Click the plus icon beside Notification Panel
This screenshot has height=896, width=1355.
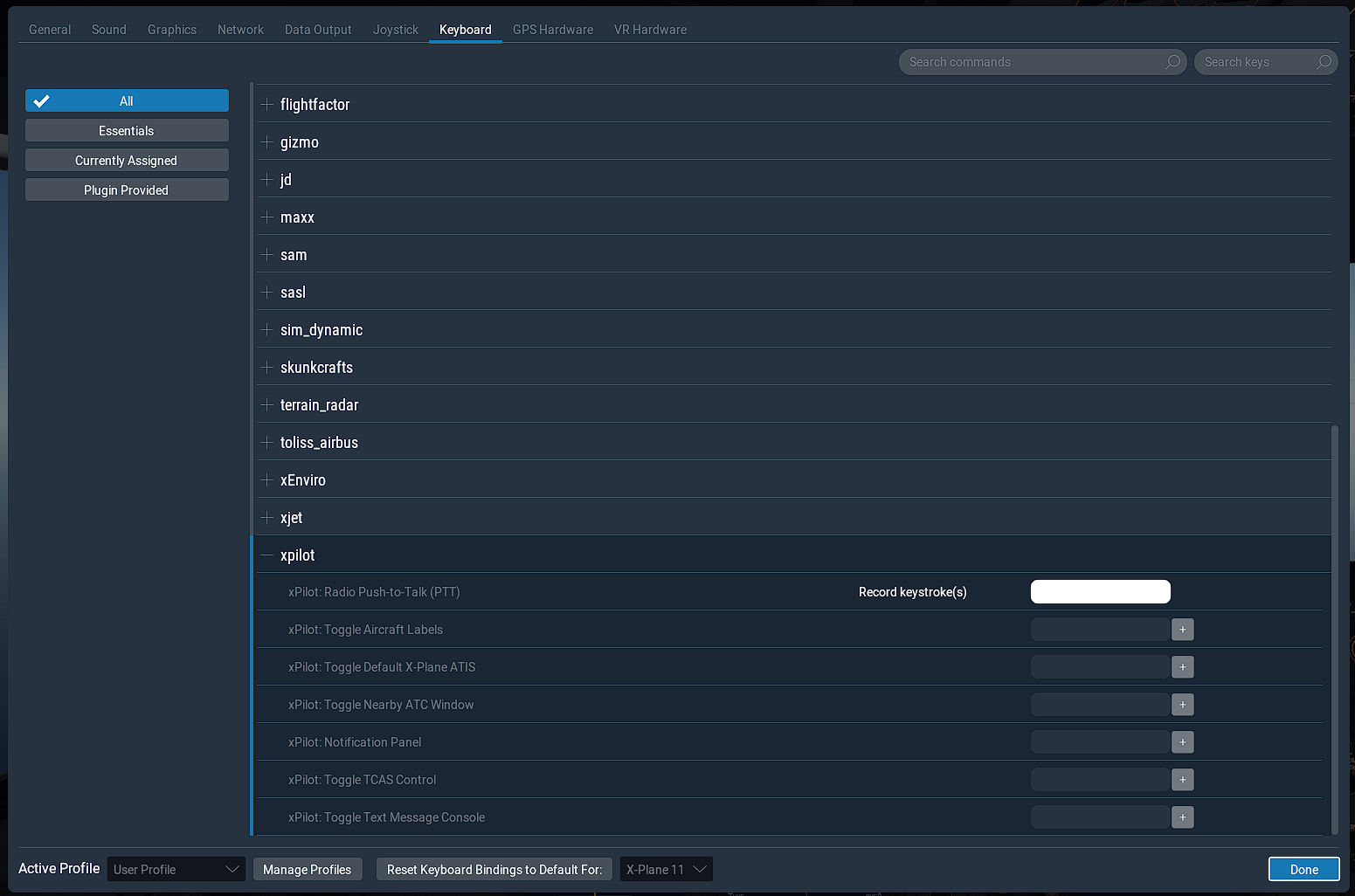coord(1183,741)
